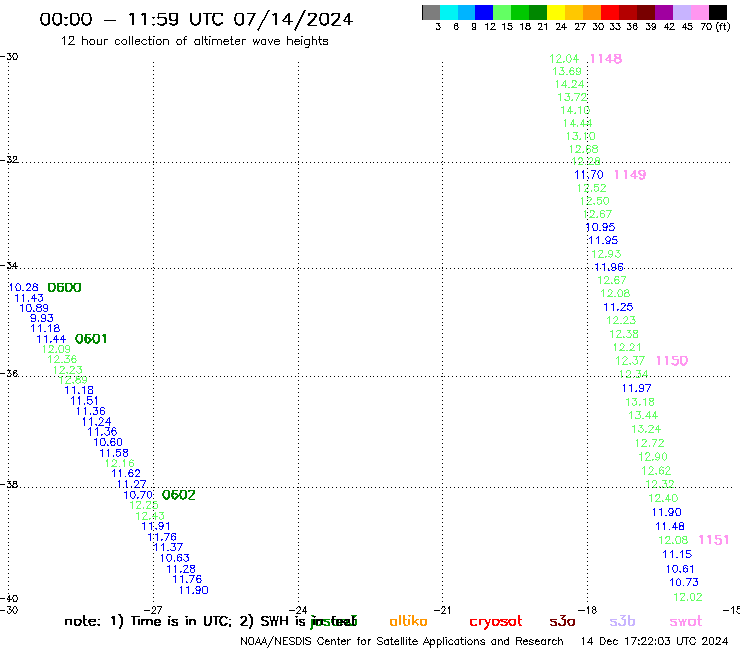The image size is (740, 650).
Task: Select the black swatch at the legend end
Action: point(718,12)
